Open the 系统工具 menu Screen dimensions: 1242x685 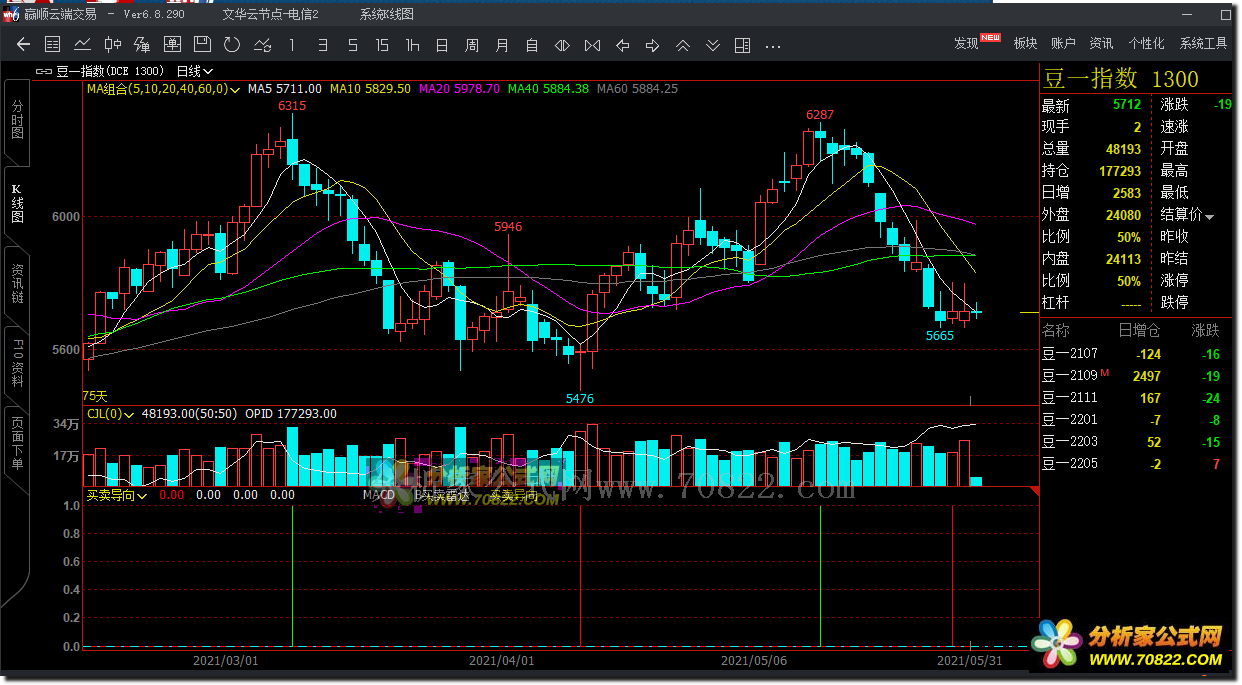pos(1203,43)
